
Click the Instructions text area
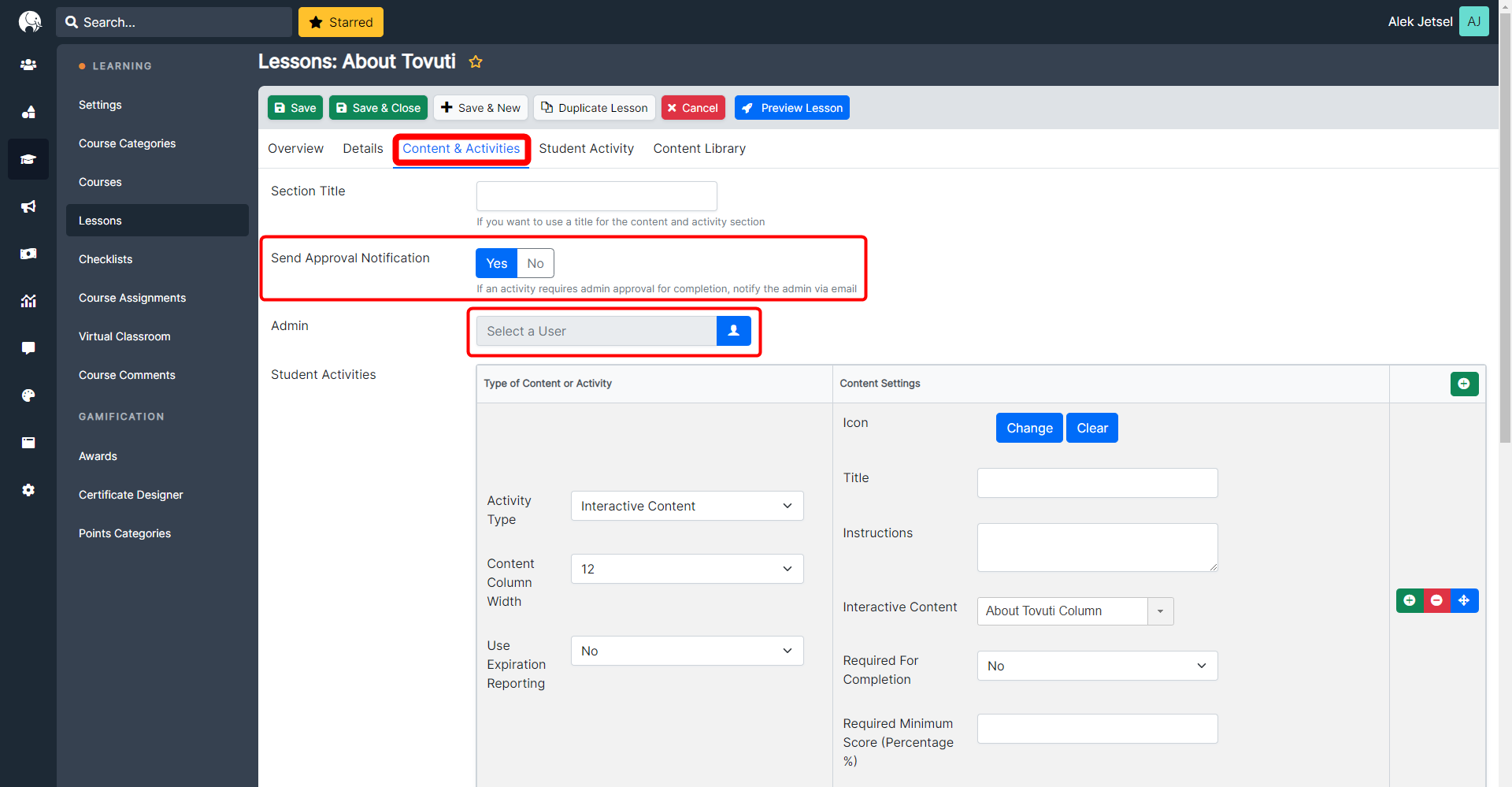coord(1097,548)
